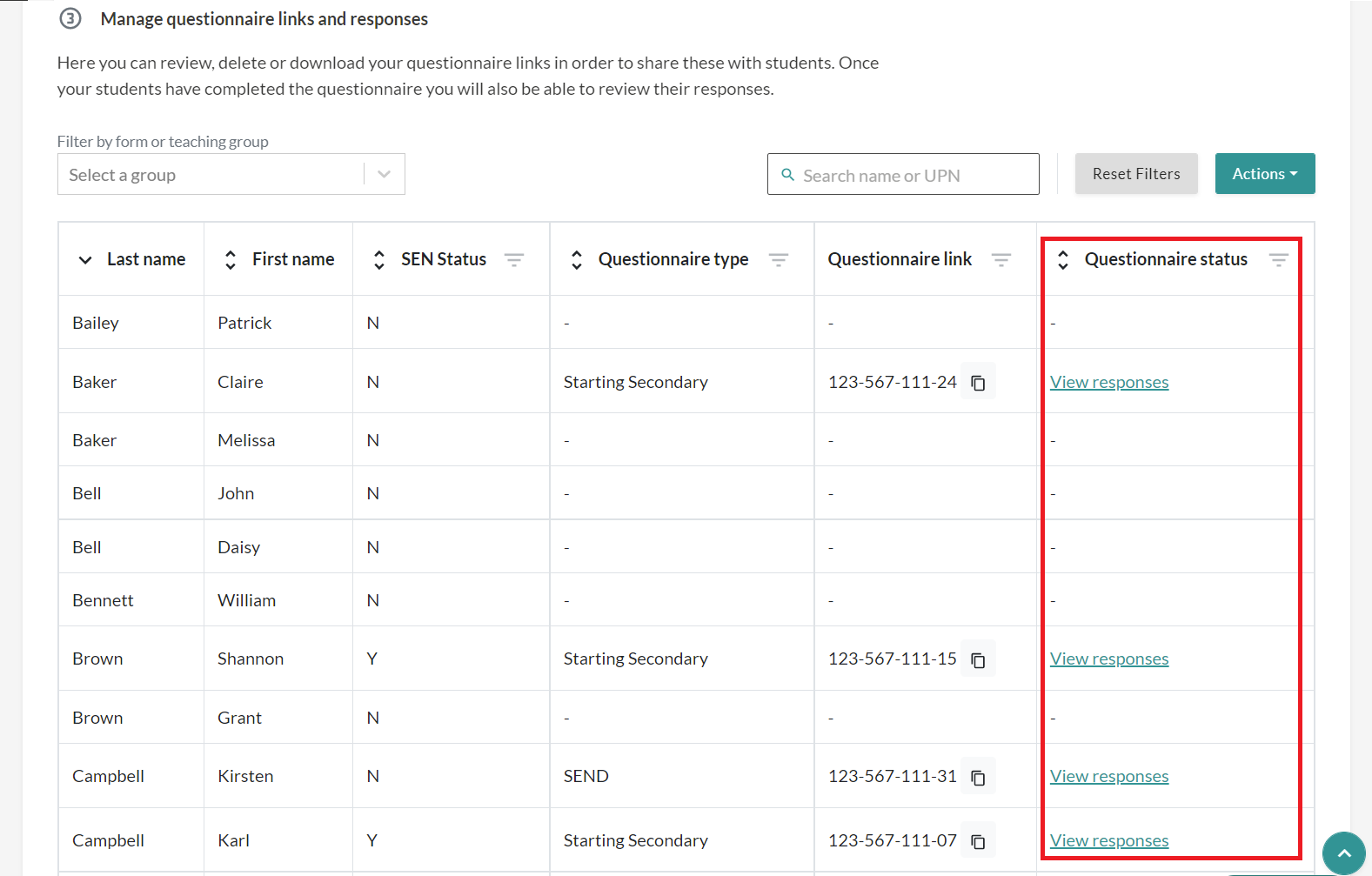This screenshot has width=1372, height=876.
Task: Open Questionnaire type filter icon
Action: point(779,260)
